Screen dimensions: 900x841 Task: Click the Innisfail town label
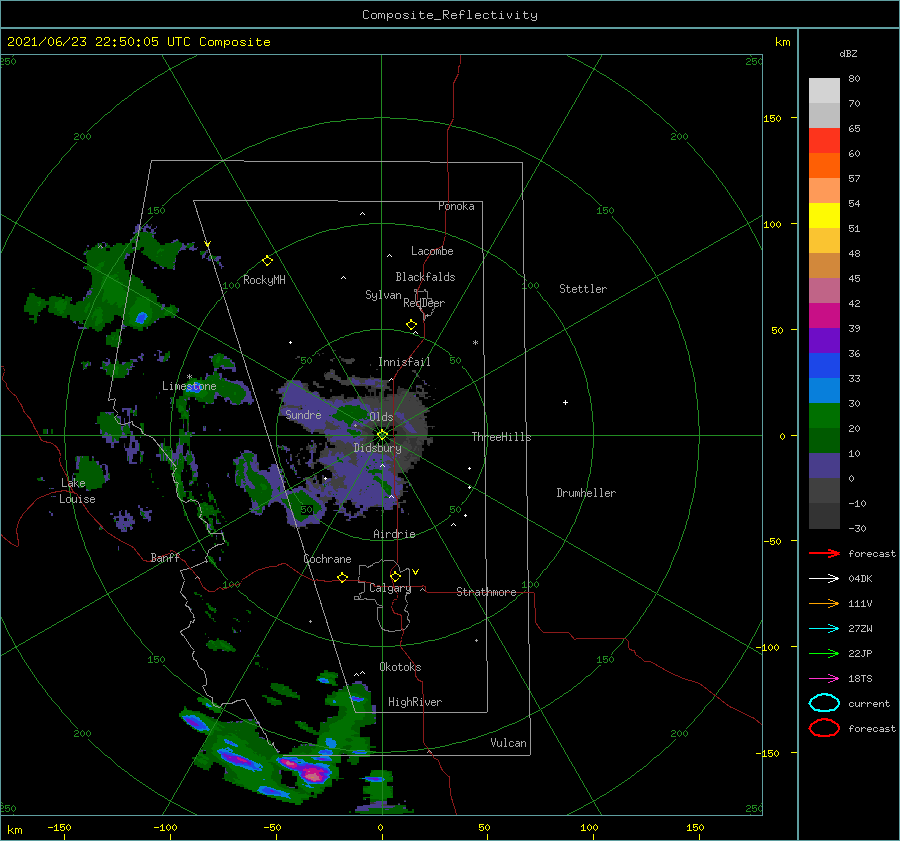404,362
